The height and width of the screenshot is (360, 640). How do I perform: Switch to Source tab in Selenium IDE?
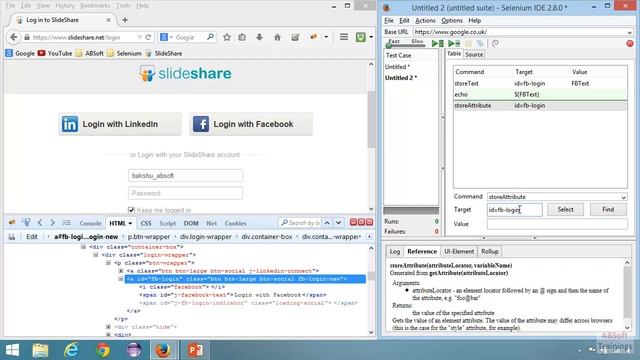[x=474, y=54]
